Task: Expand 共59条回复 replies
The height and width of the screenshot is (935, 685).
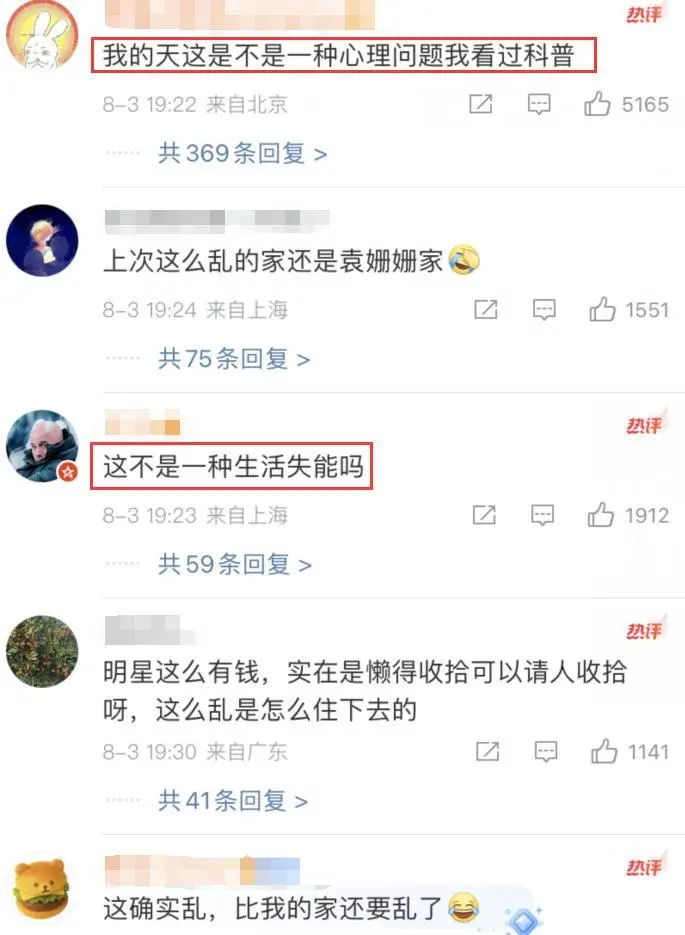Action: [x=234, y=564]
